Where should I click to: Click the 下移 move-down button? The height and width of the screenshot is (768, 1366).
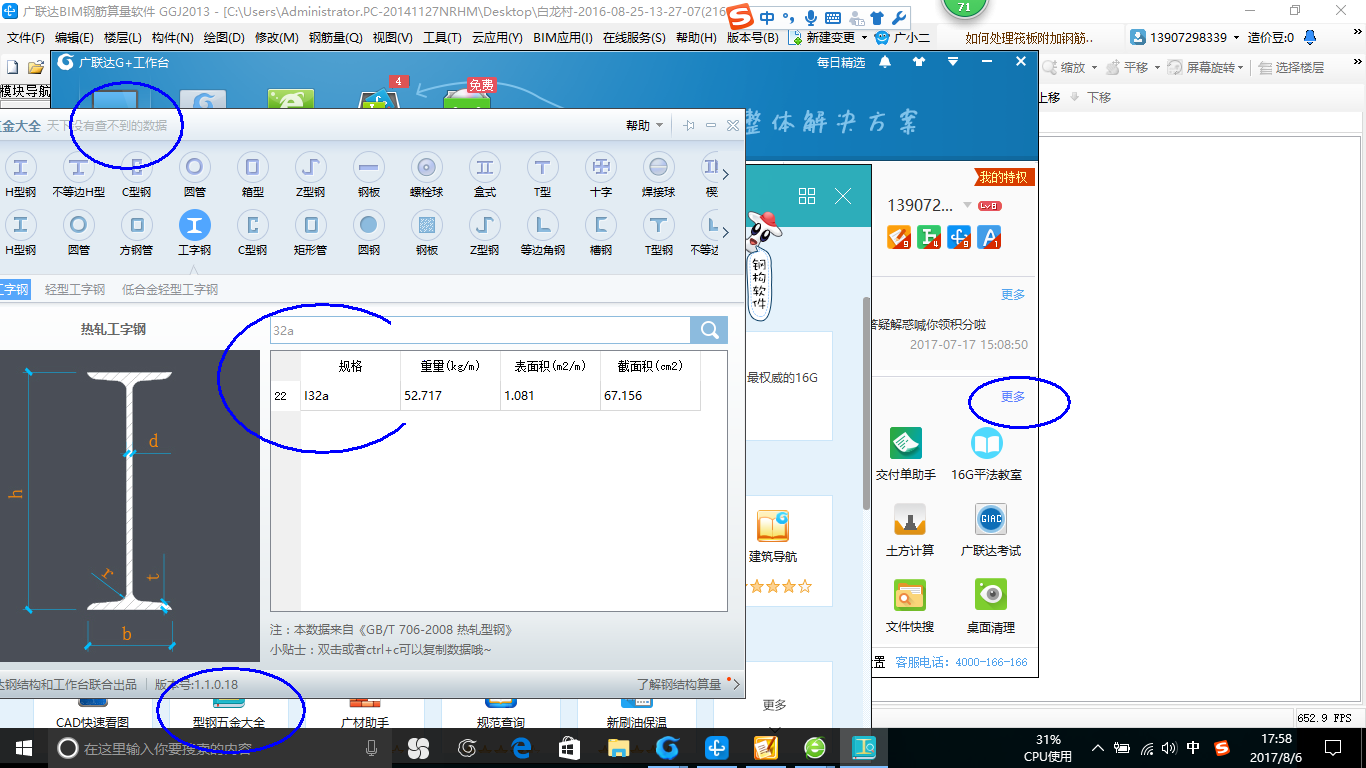pos(1091,97)
